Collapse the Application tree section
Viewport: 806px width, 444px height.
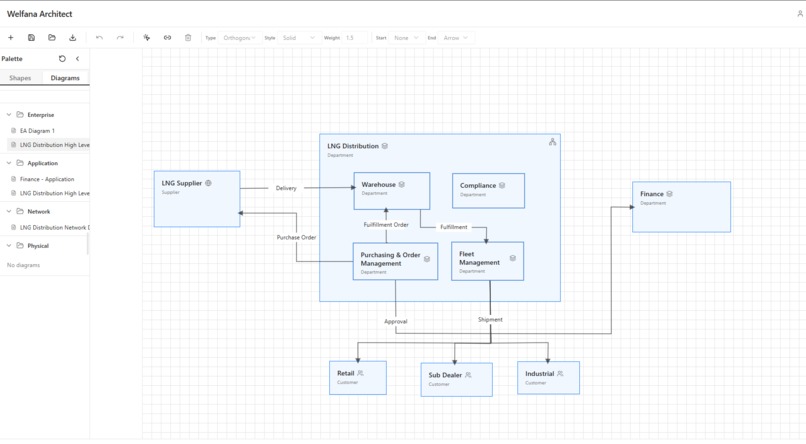(9, 163)
